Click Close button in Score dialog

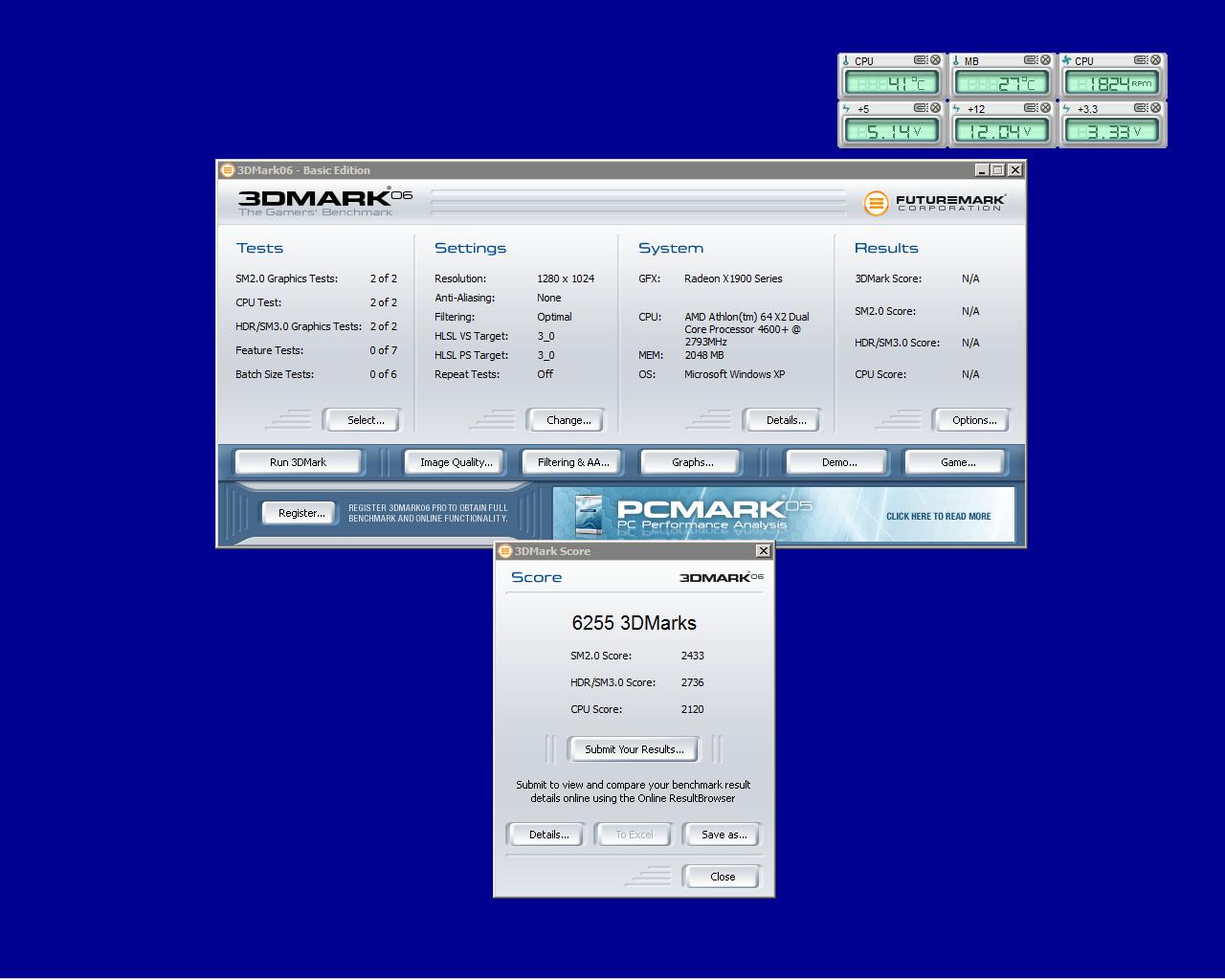(x=723, y=877)
